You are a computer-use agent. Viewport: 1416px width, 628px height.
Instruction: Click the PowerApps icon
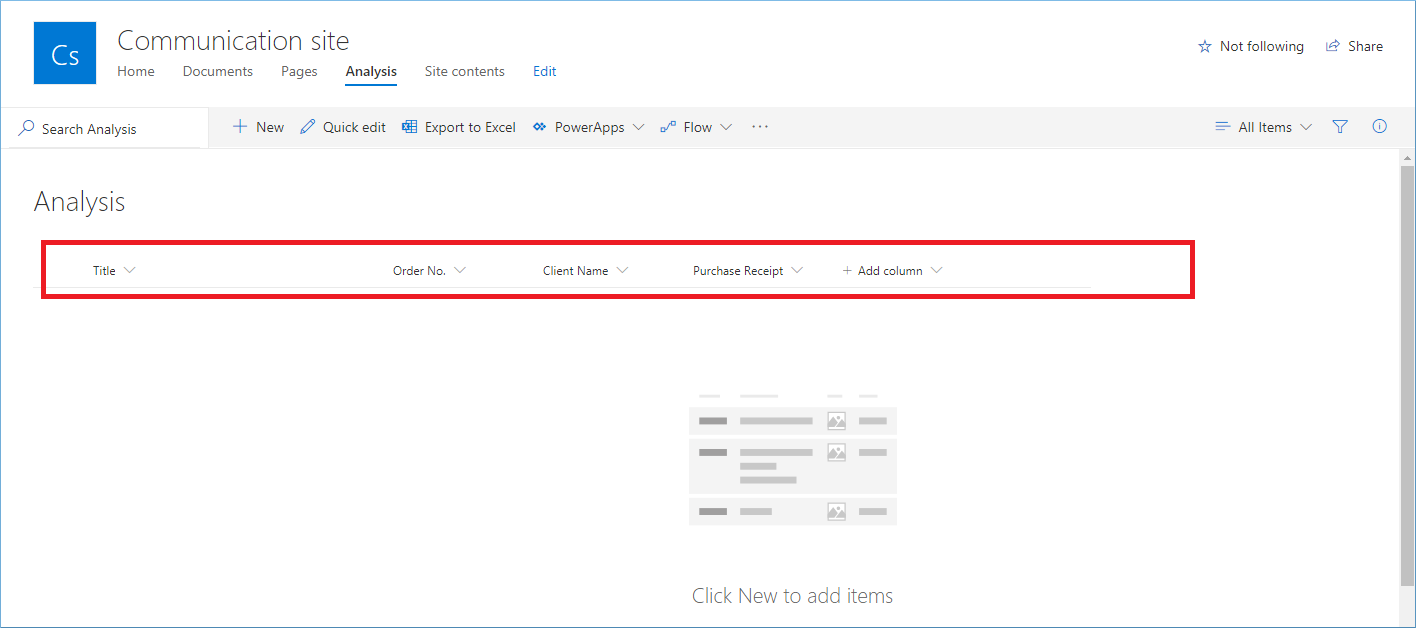coord(541,127)
